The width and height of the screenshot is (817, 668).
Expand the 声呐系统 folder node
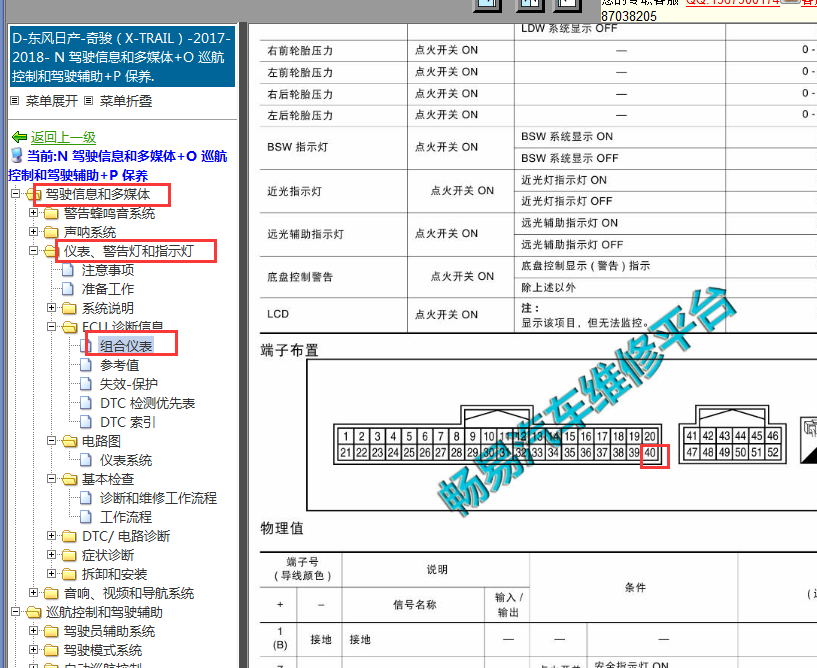[x=33, y=232]
